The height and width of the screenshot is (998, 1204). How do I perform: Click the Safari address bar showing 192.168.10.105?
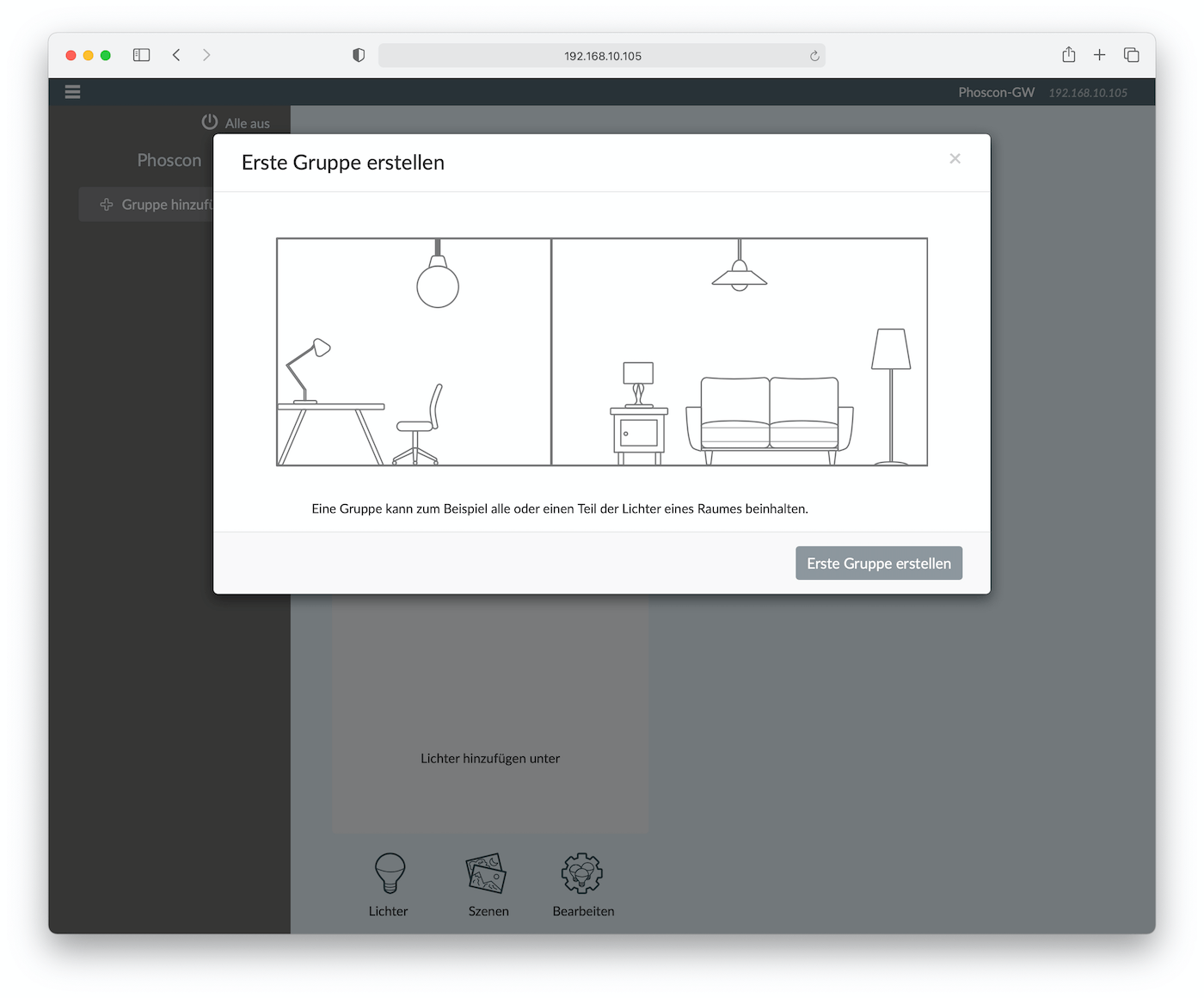tap(602, 56)
